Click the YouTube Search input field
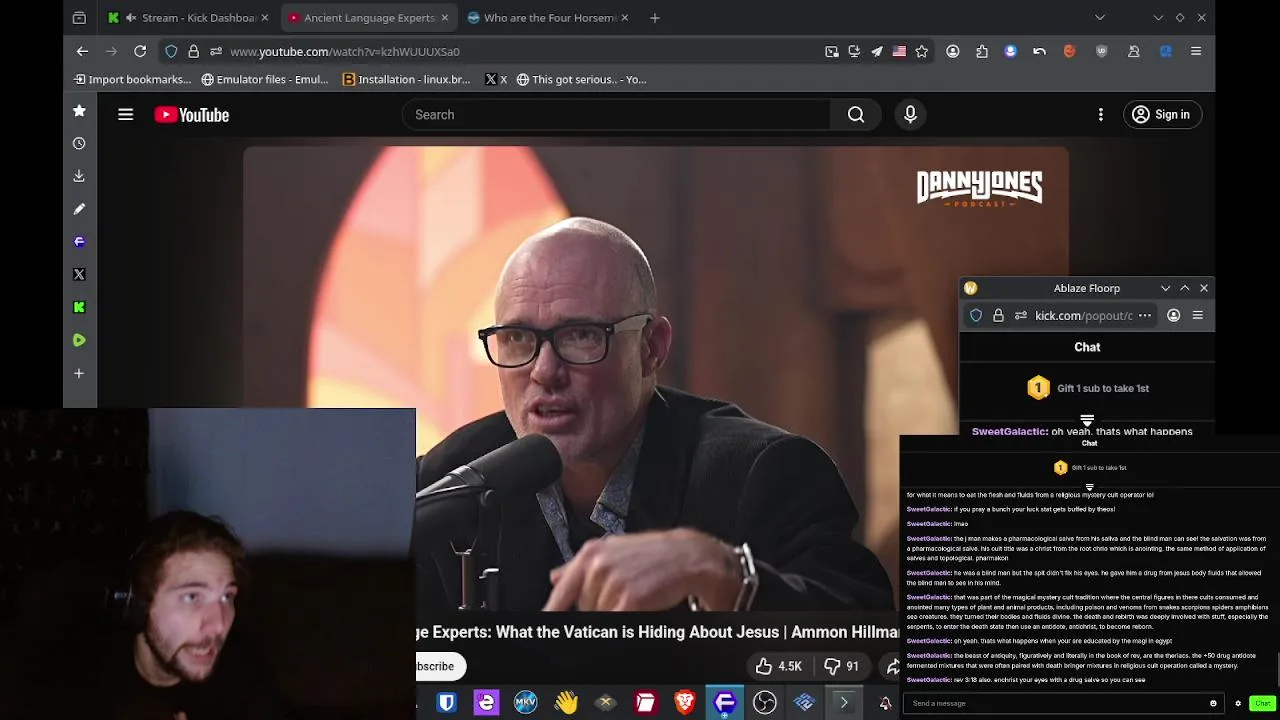The width and height of the screenshot is (1280, 720). [x=616, y=115]
